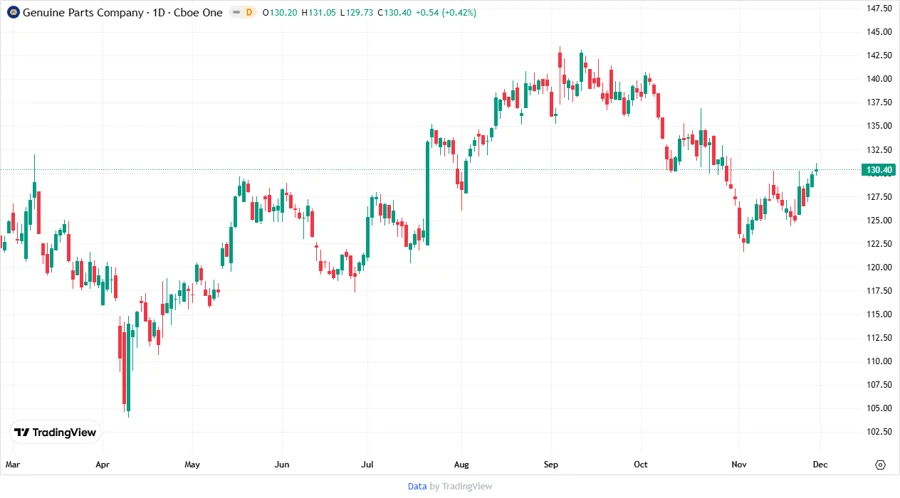The height and width of the screenshot is (498, 900).
Task: Click the high value H131.05
Action: (319, 13)
